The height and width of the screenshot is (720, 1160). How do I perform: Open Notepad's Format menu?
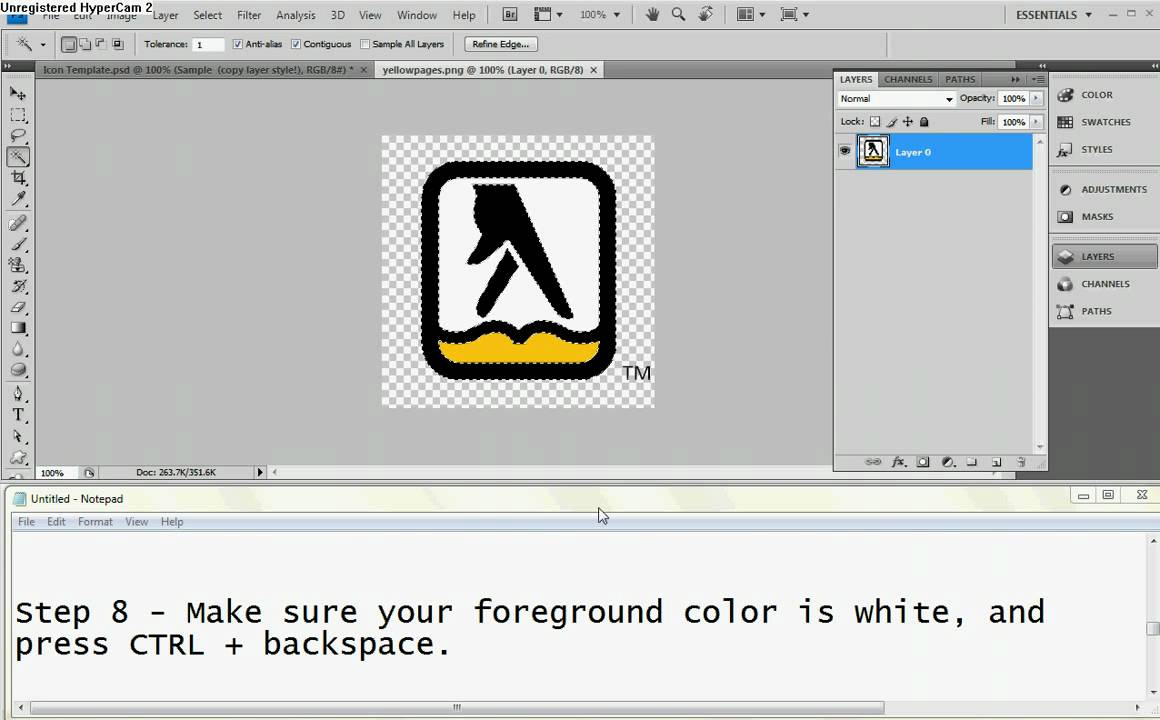click(94, 521)
